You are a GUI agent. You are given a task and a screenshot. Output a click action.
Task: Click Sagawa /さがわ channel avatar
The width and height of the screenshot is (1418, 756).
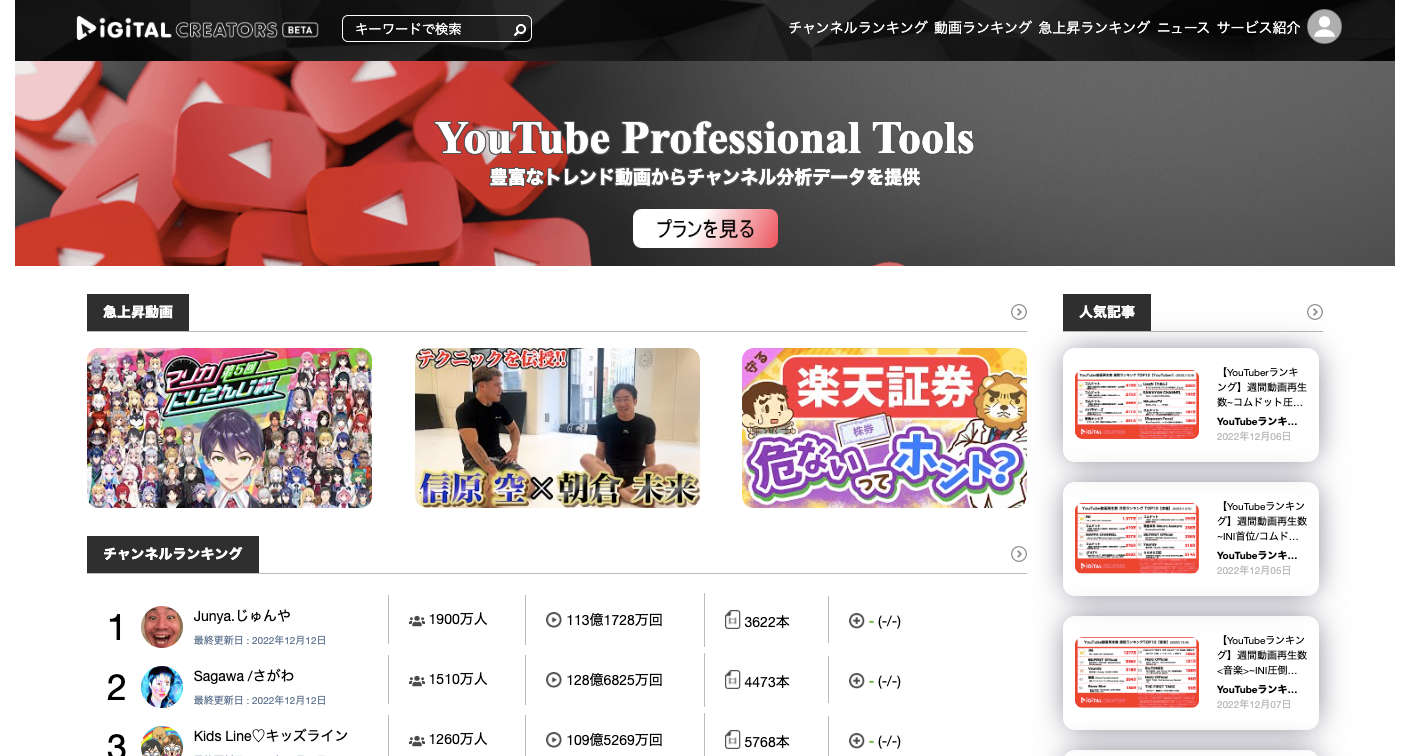tap(162, 687)
